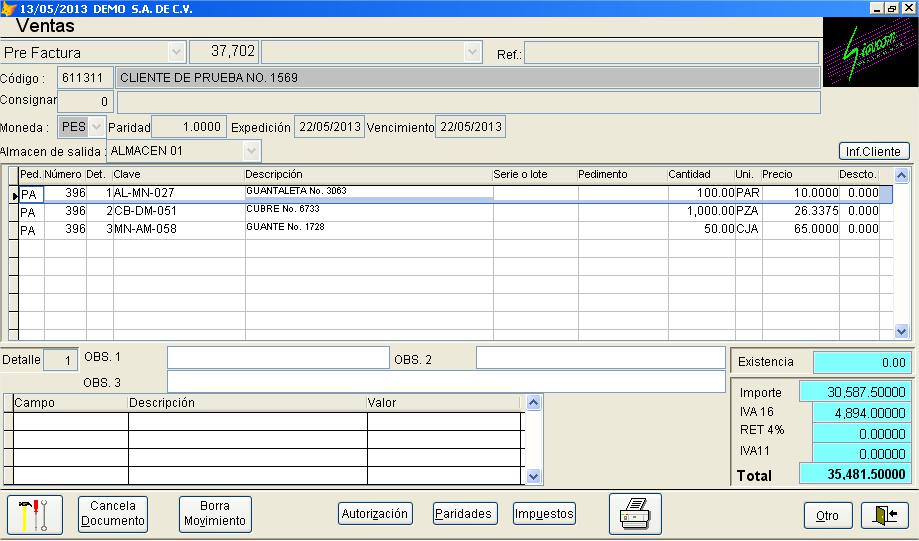Click the Consignar number field
Image resolution: width=919 pixels, height=541 pixels.
tap(85, 101)
